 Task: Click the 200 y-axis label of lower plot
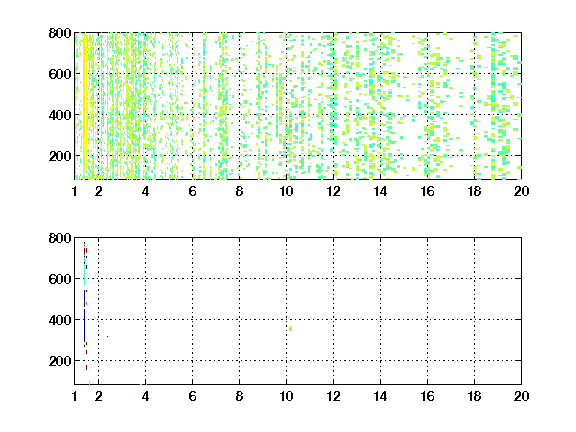[x=60, y=361]
